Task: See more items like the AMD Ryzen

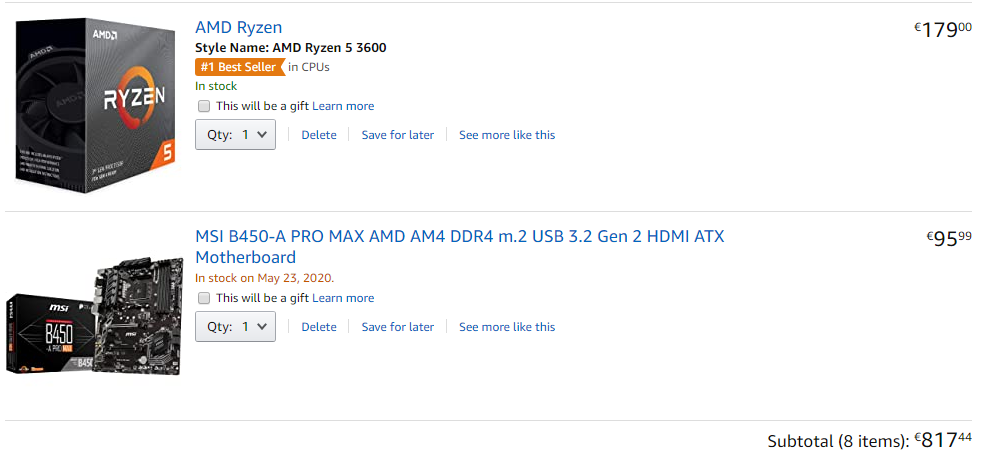Action: 507,135
